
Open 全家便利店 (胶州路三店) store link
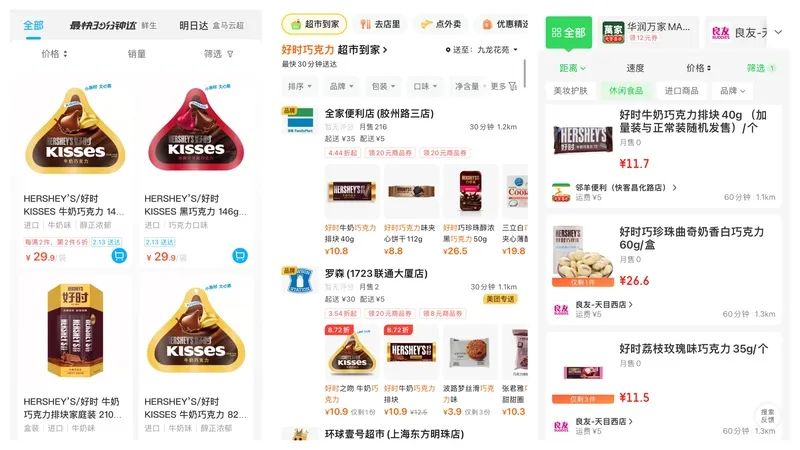pos(379,114)
